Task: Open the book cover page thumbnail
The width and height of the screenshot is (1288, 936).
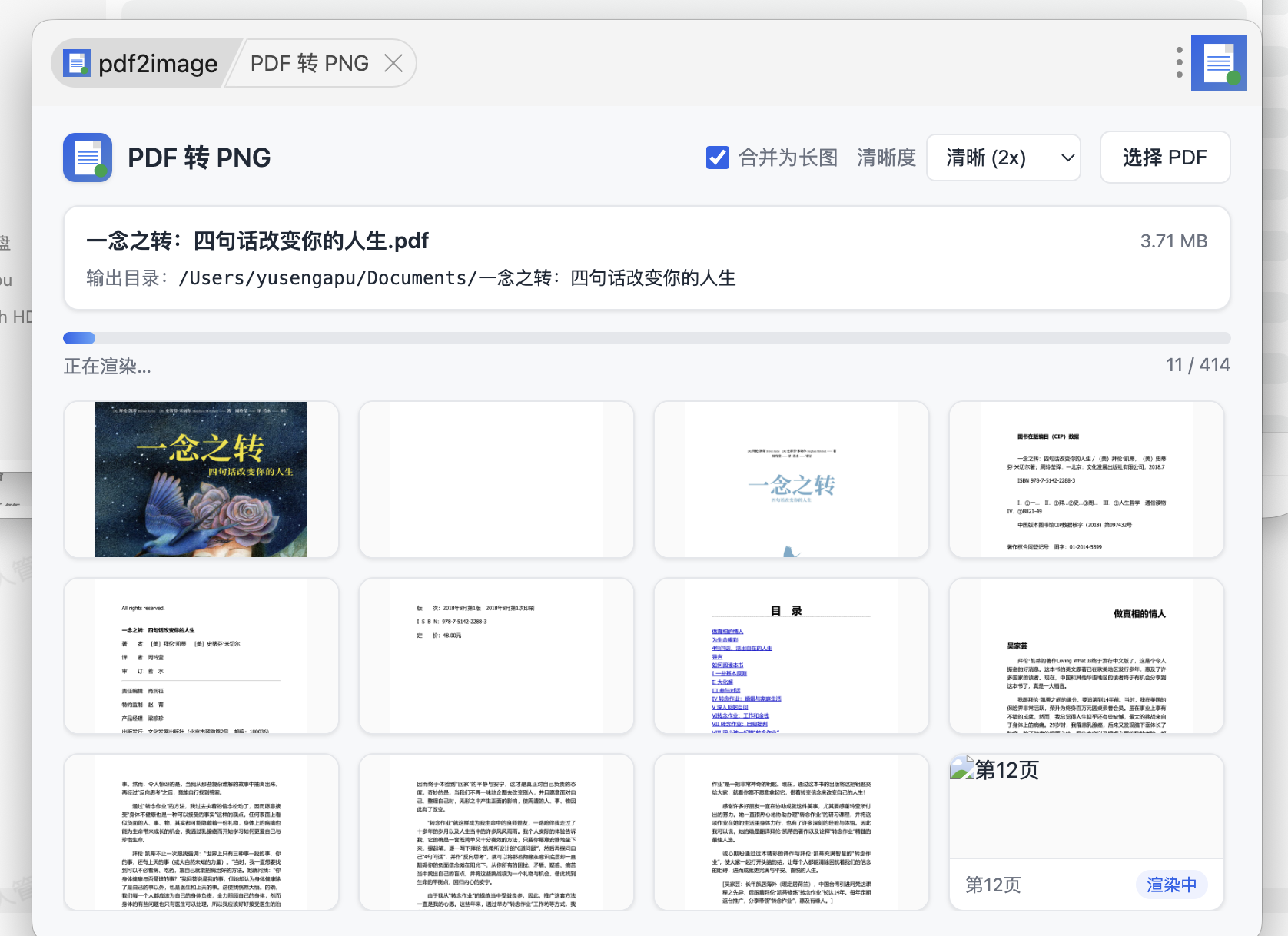Action: click(x=201, y=480)
